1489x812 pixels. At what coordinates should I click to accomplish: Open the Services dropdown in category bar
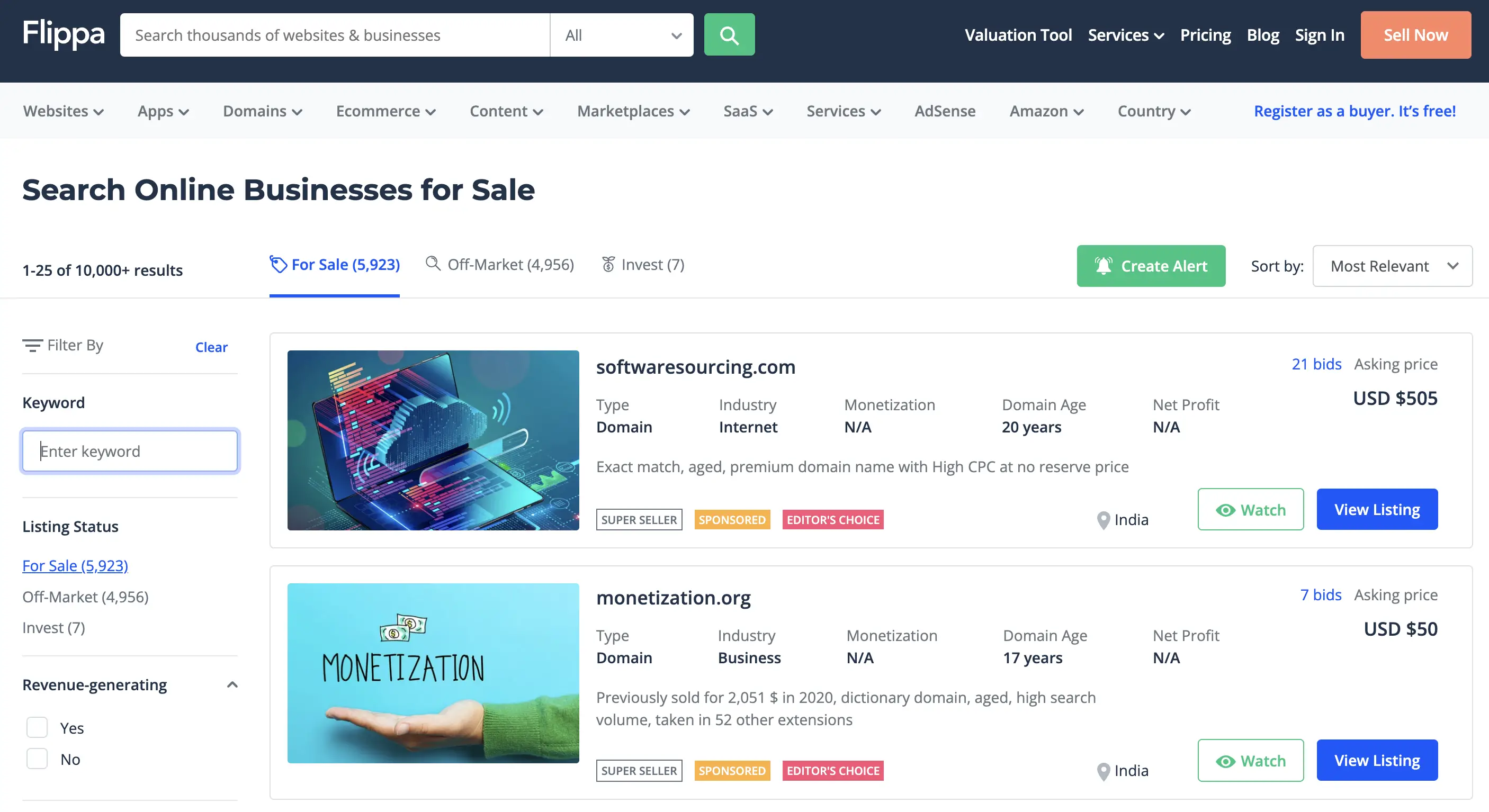point(844,111)
